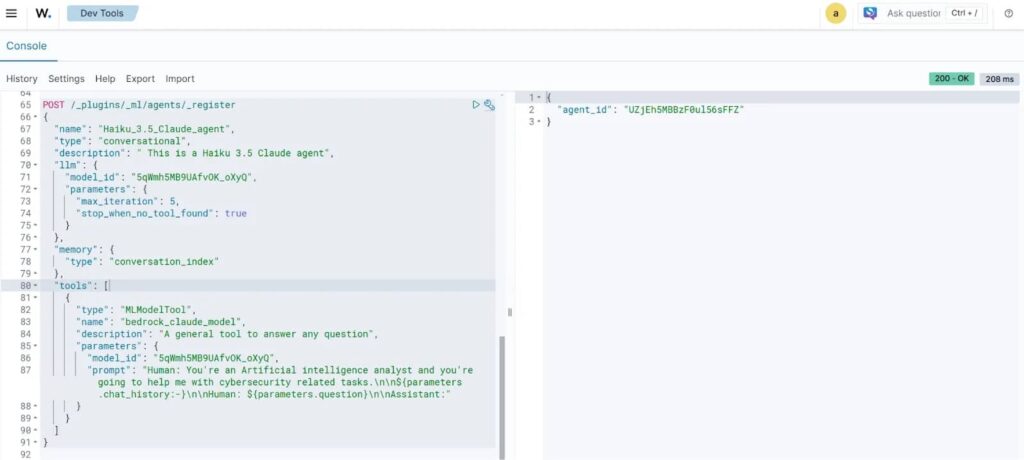The height and width of the screenshot is (460, 1024).
Task: Click the Wazuh 'W.' logo
Action: click(x=43, y=13)
